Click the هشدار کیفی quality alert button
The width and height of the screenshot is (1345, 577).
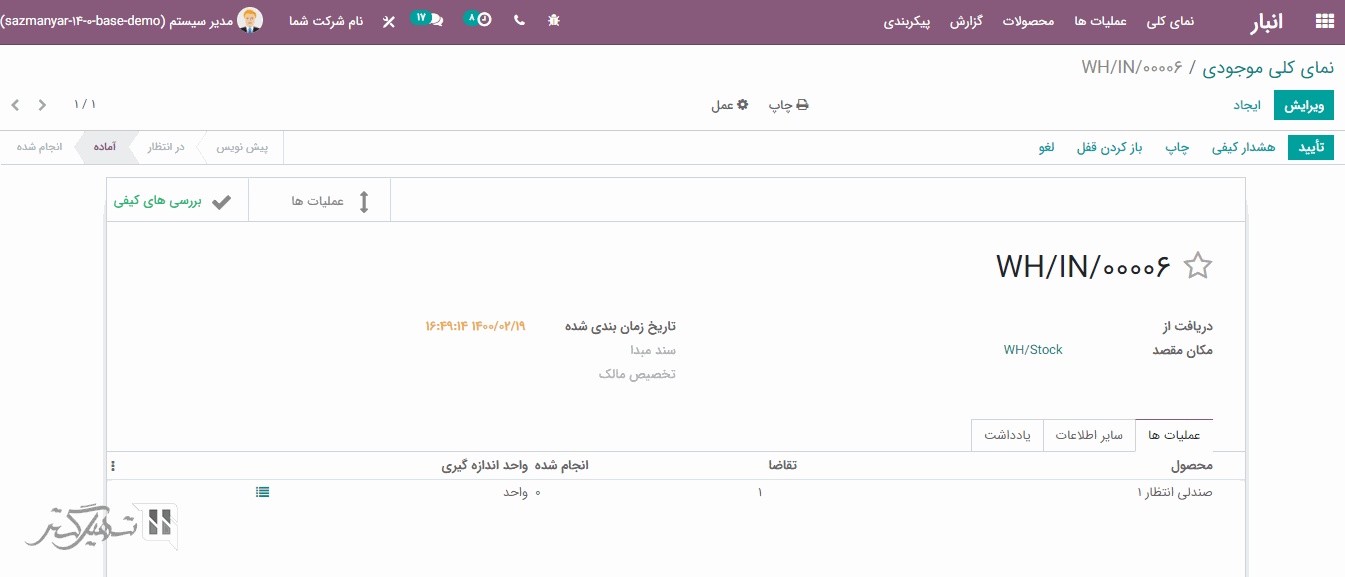1244,147
